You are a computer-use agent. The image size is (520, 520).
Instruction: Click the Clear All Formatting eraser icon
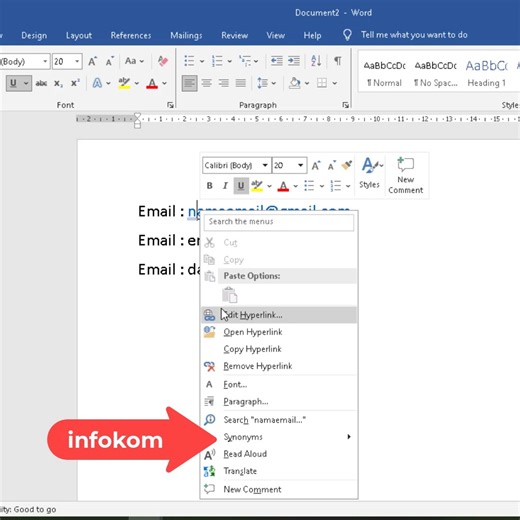tap(163, 61)
